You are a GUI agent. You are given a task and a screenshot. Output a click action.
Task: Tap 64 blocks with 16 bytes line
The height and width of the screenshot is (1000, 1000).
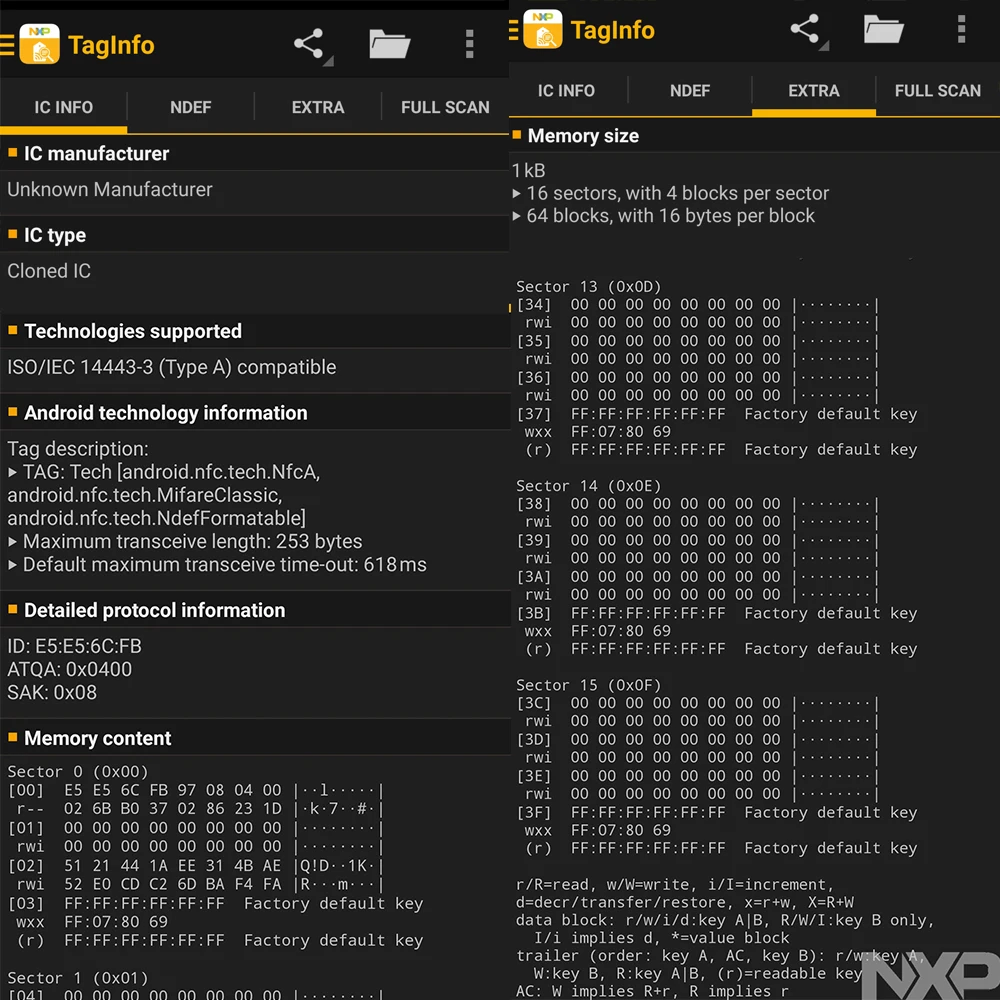tap(664, 216)
